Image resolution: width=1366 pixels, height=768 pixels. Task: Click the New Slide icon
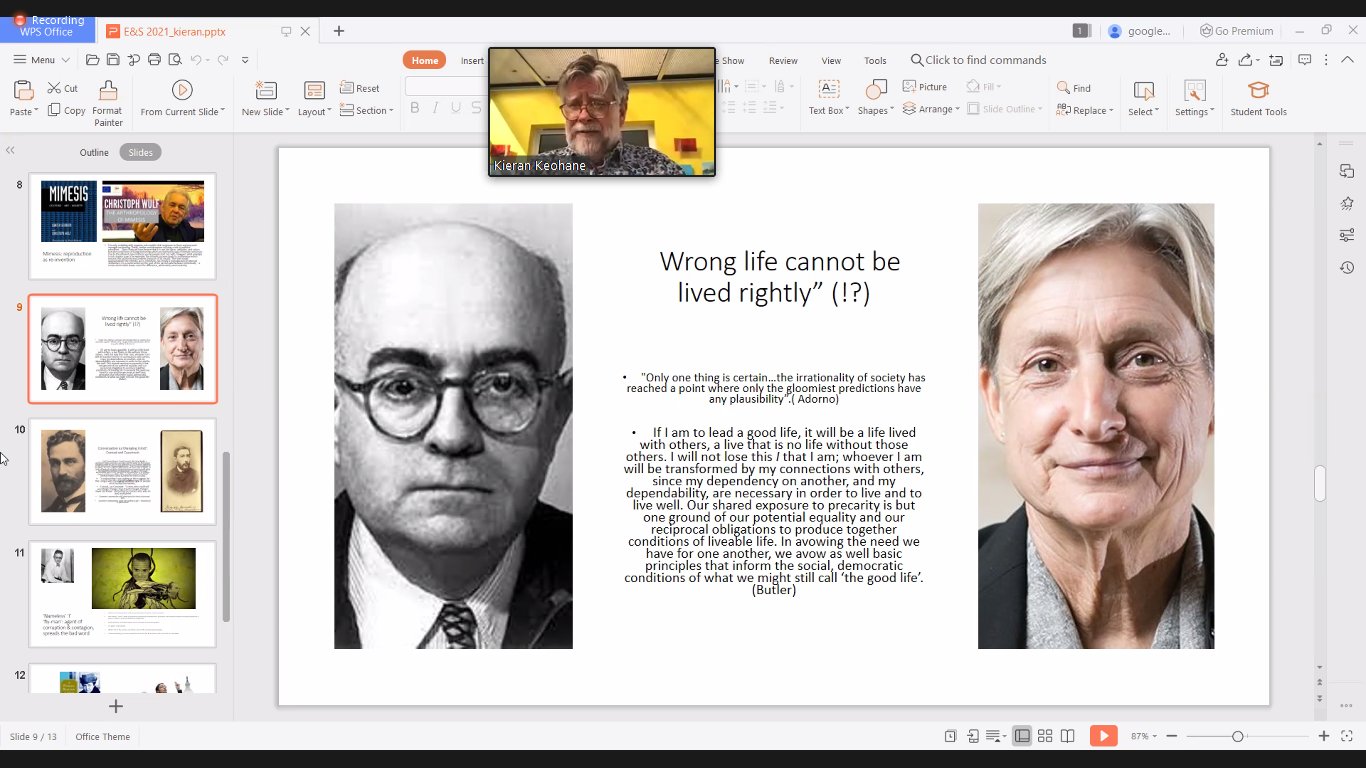click(265, 90)
